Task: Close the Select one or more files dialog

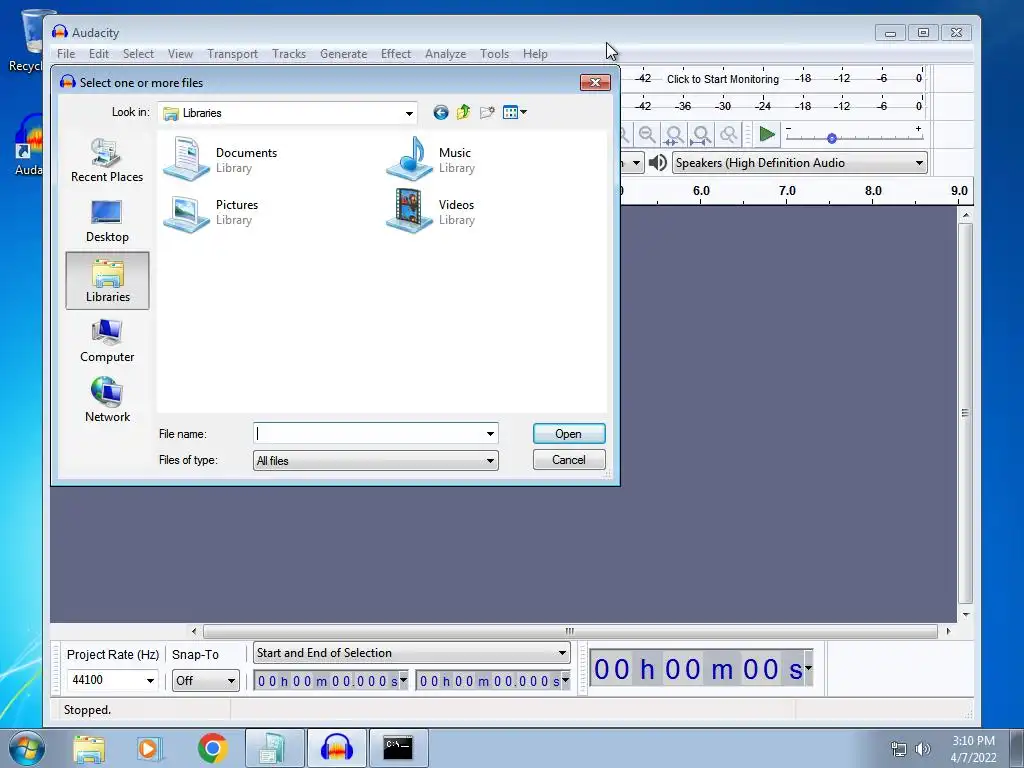Action: [x=595, y=82]
